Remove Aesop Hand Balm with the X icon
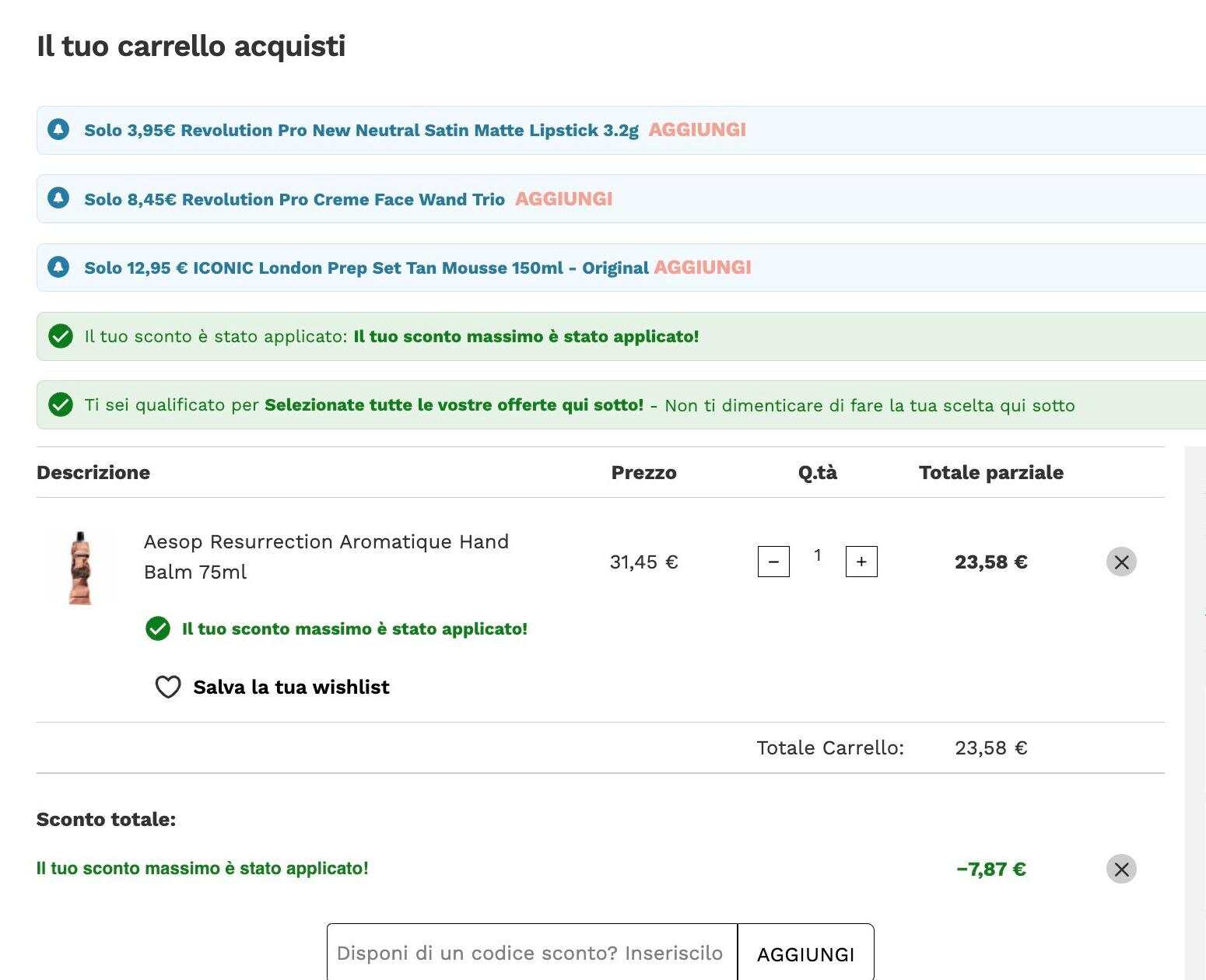This screenshot has width=1206, height=980. click(x=1121, y=562)
